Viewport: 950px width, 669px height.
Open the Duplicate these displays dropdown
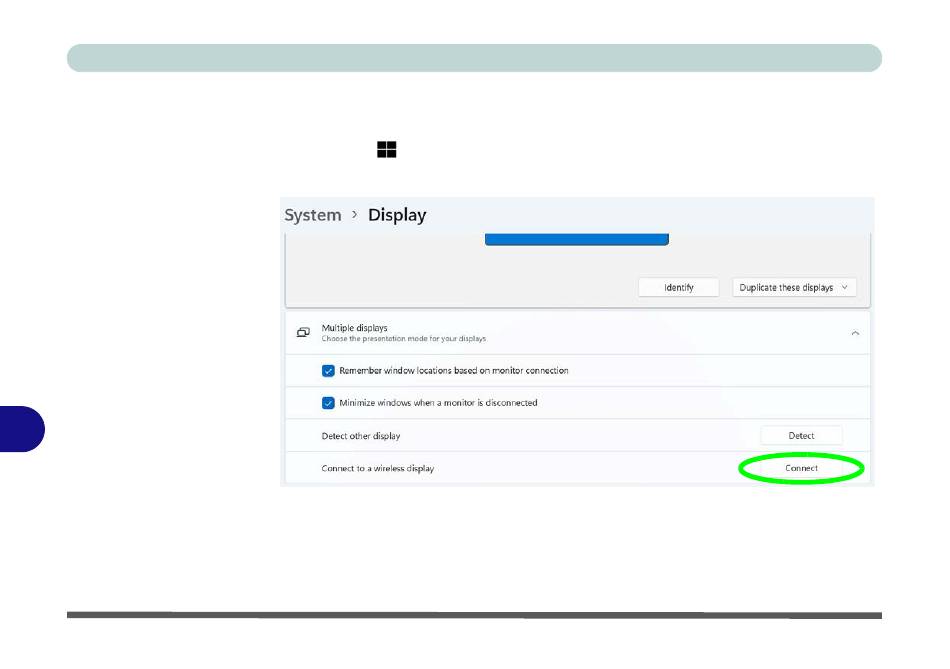click(794, 287)
